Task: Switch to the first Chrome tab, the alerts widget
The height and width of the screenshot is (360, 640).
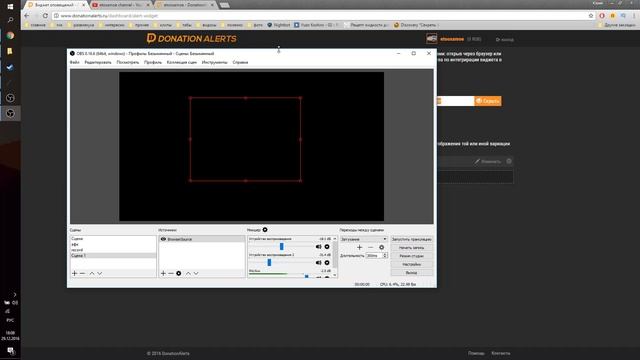Action: 56,5
